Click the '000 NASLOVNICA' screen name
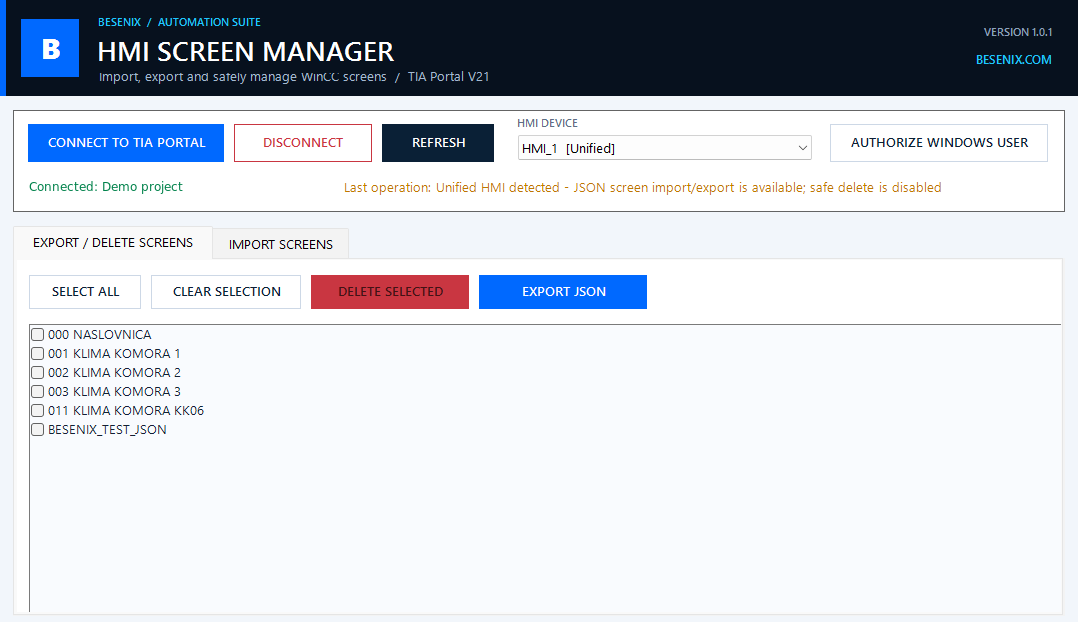Image resolution: width=1078 pixels, height=622 pixels. coord(100,335)
